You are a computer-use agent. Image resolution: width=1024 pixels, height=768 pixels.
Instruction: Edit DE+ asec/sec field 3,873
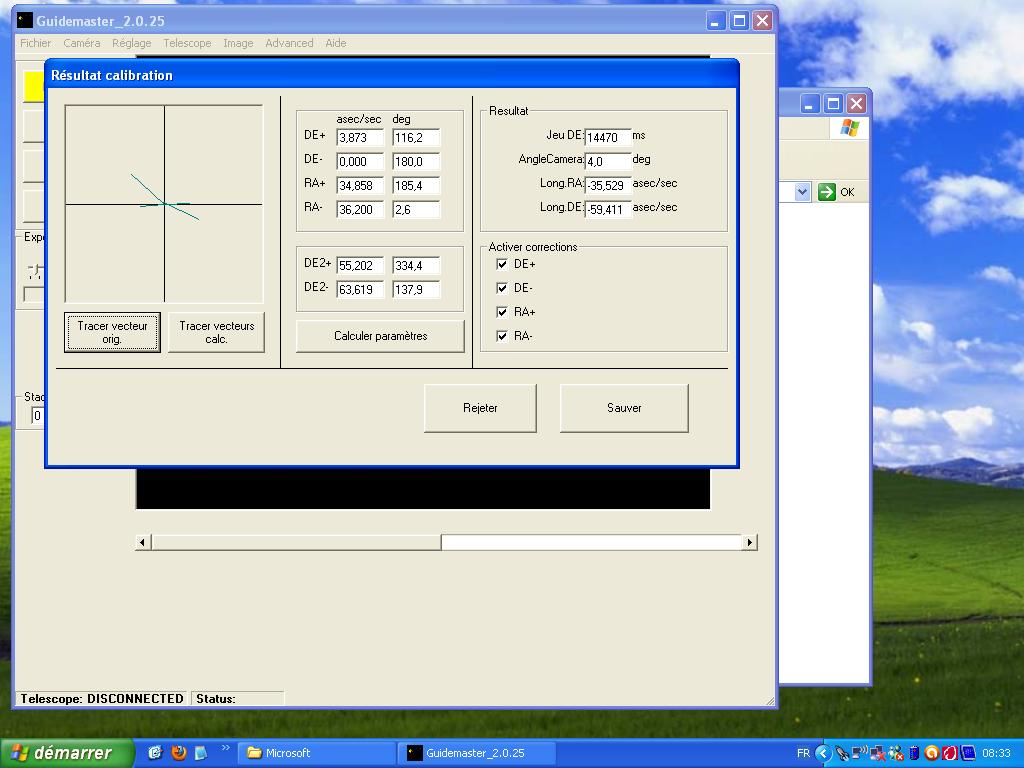point(360,138)
